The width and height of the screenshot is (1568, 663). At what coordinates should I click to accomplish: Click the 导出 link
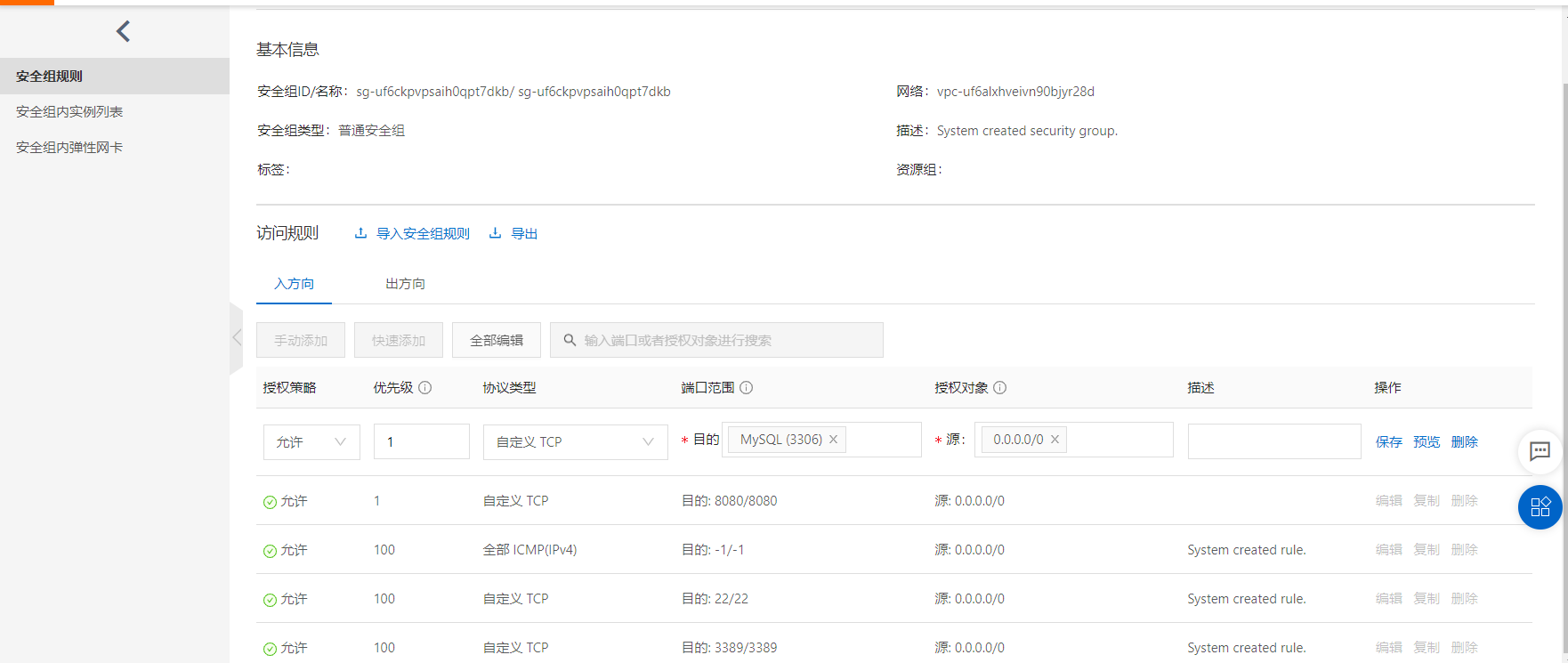coord(524,233)
